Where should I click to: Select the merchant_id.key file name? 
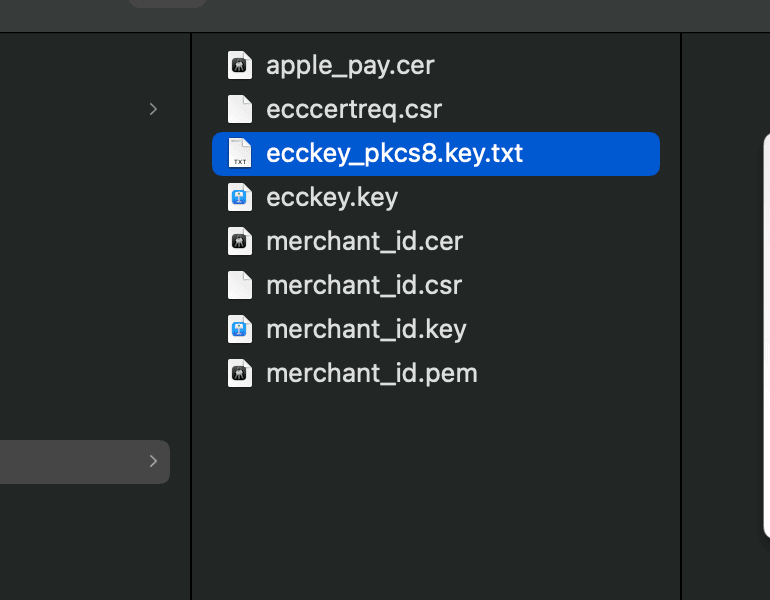366,329
